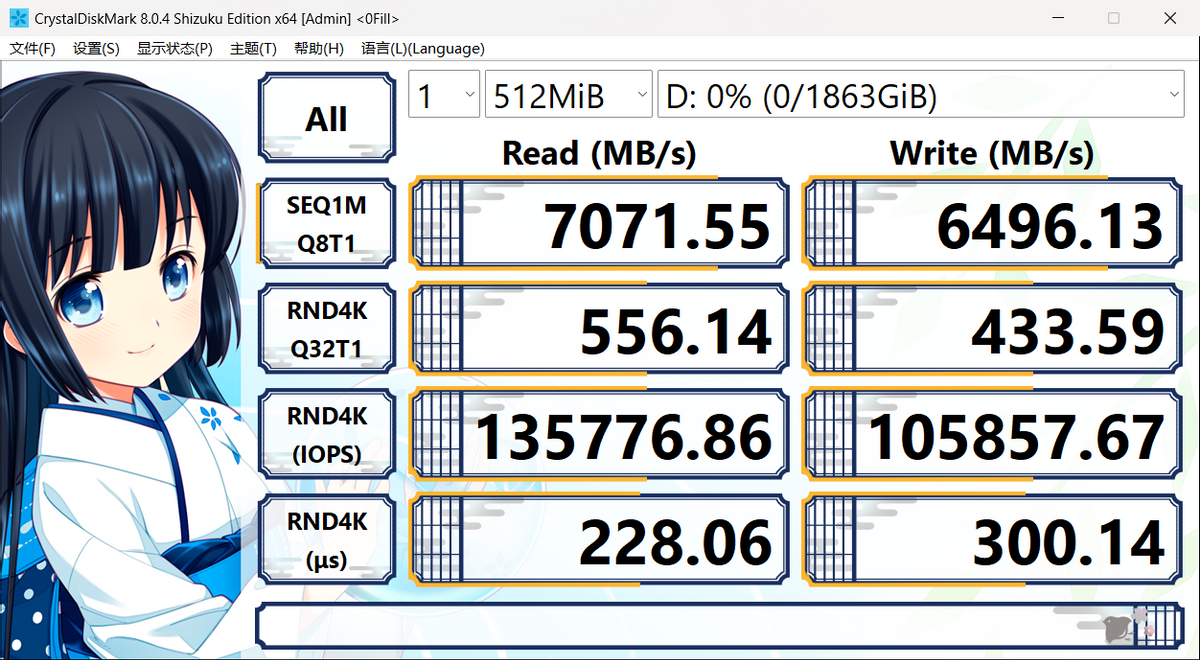Click the All benchmark button
1200x660 pixels.
(x=326, y=118)
